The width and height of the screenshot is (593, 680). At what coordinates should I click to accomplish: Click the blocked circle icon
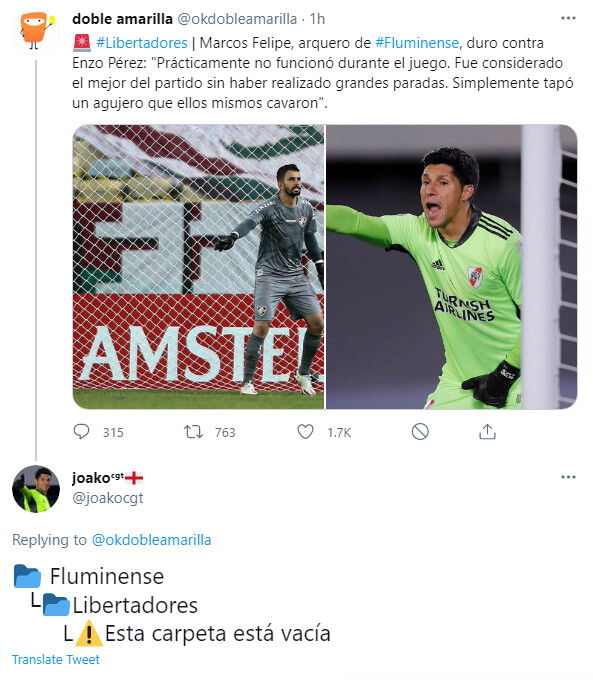420,432
